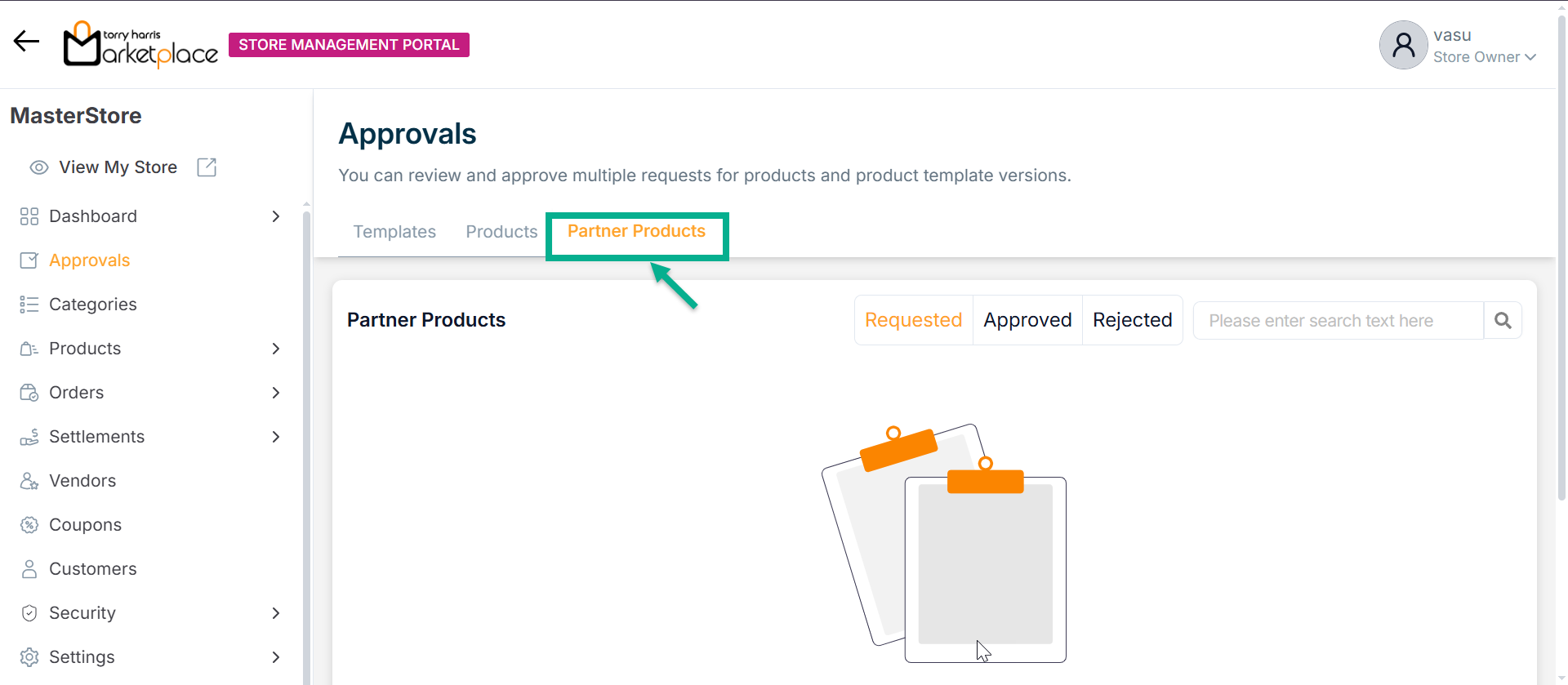Show Approved partner products
The image size is (1568, 685).
(1027, 320)
